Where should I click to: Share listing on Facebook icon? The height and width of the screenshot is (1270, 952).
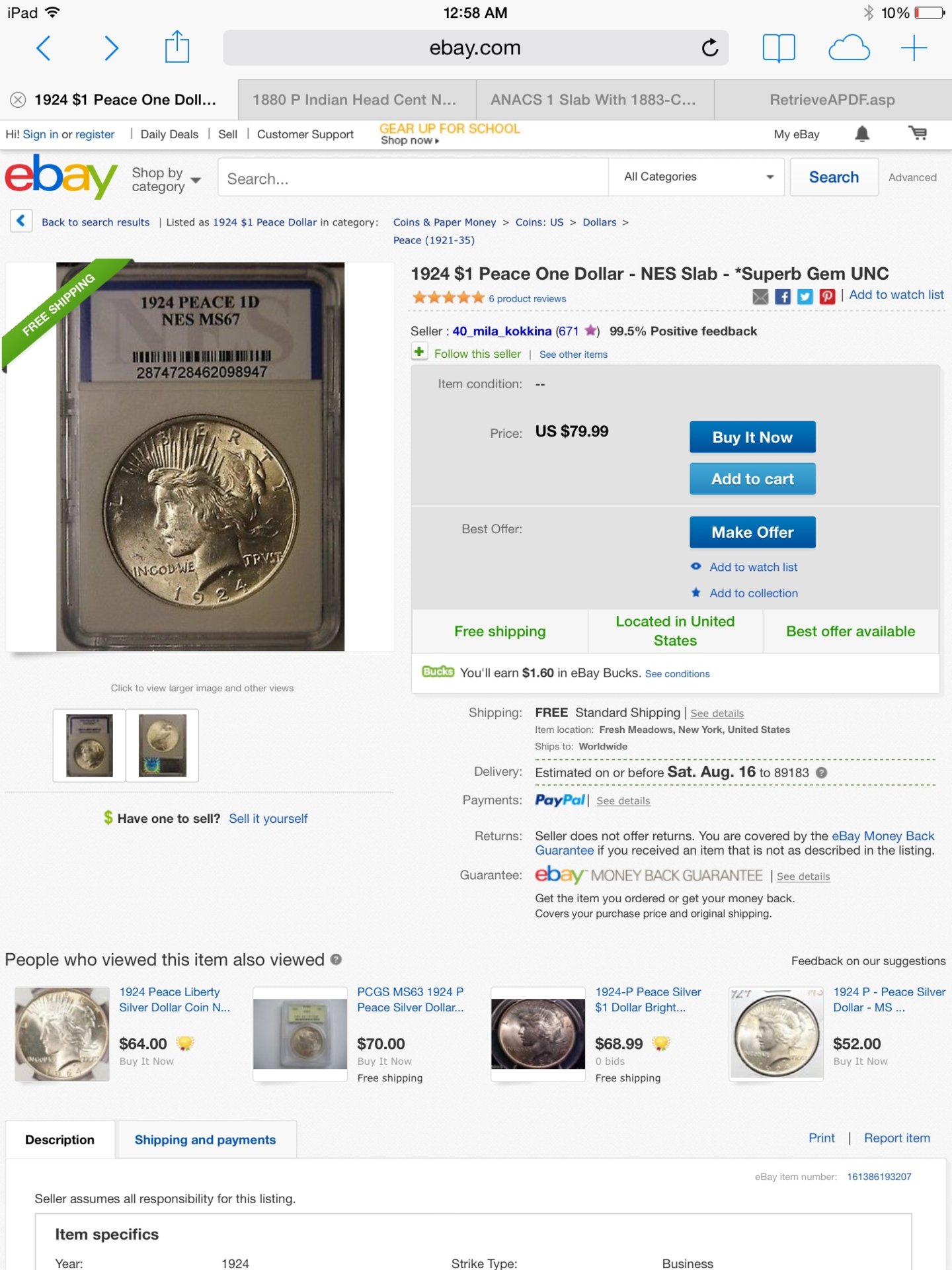pyautogui.click(x=783, y=296)
